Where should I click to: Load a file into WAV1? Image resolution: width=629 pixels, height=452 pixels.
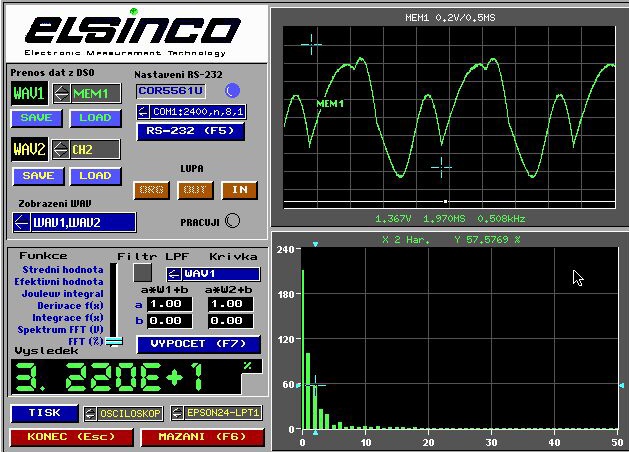click(x=95, y=118)
